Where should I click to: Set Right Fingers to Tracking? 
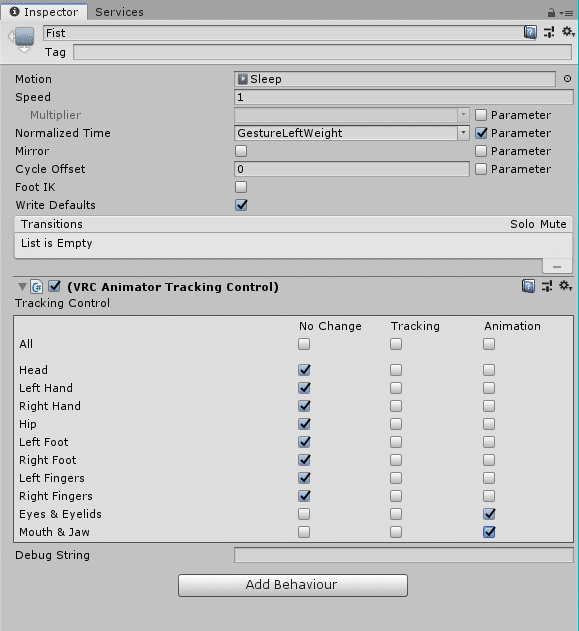point(396,496)
